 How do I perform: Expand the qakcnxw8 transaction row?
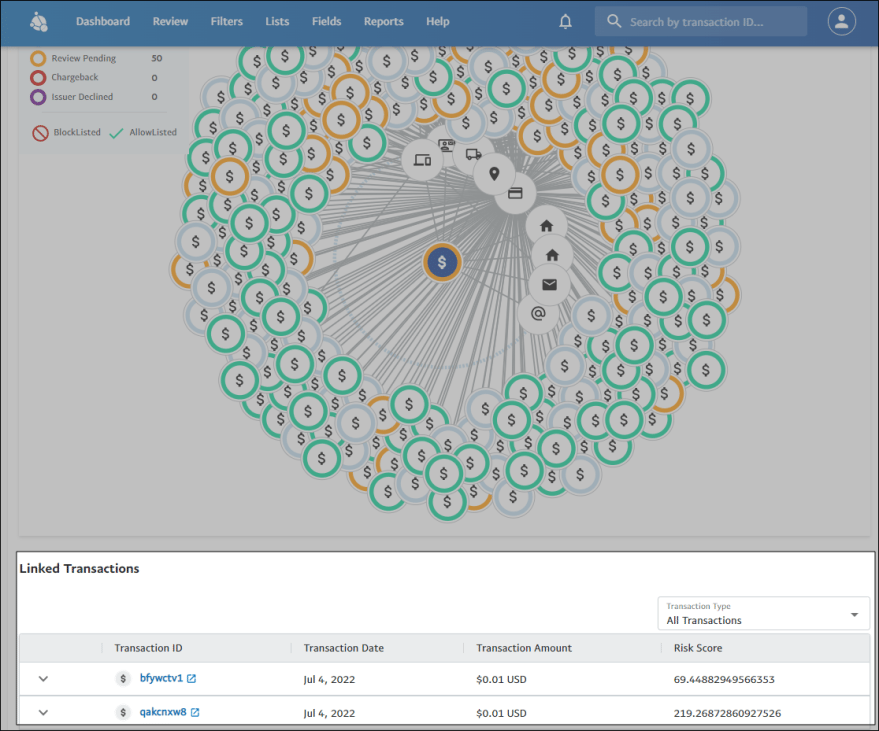pyautogui.click(x=43, y=712)
